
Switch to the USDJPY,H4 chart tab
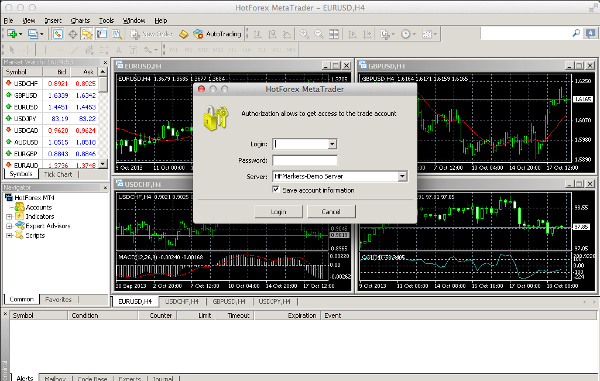click(x=274, y=301)
